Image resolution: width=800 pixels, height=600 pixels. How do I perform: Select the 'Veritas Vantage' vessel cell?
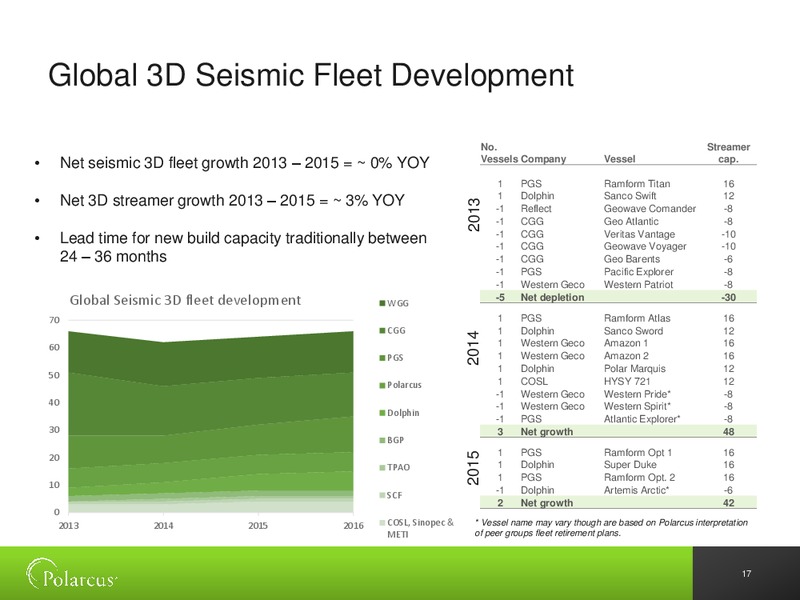[639, 234]
